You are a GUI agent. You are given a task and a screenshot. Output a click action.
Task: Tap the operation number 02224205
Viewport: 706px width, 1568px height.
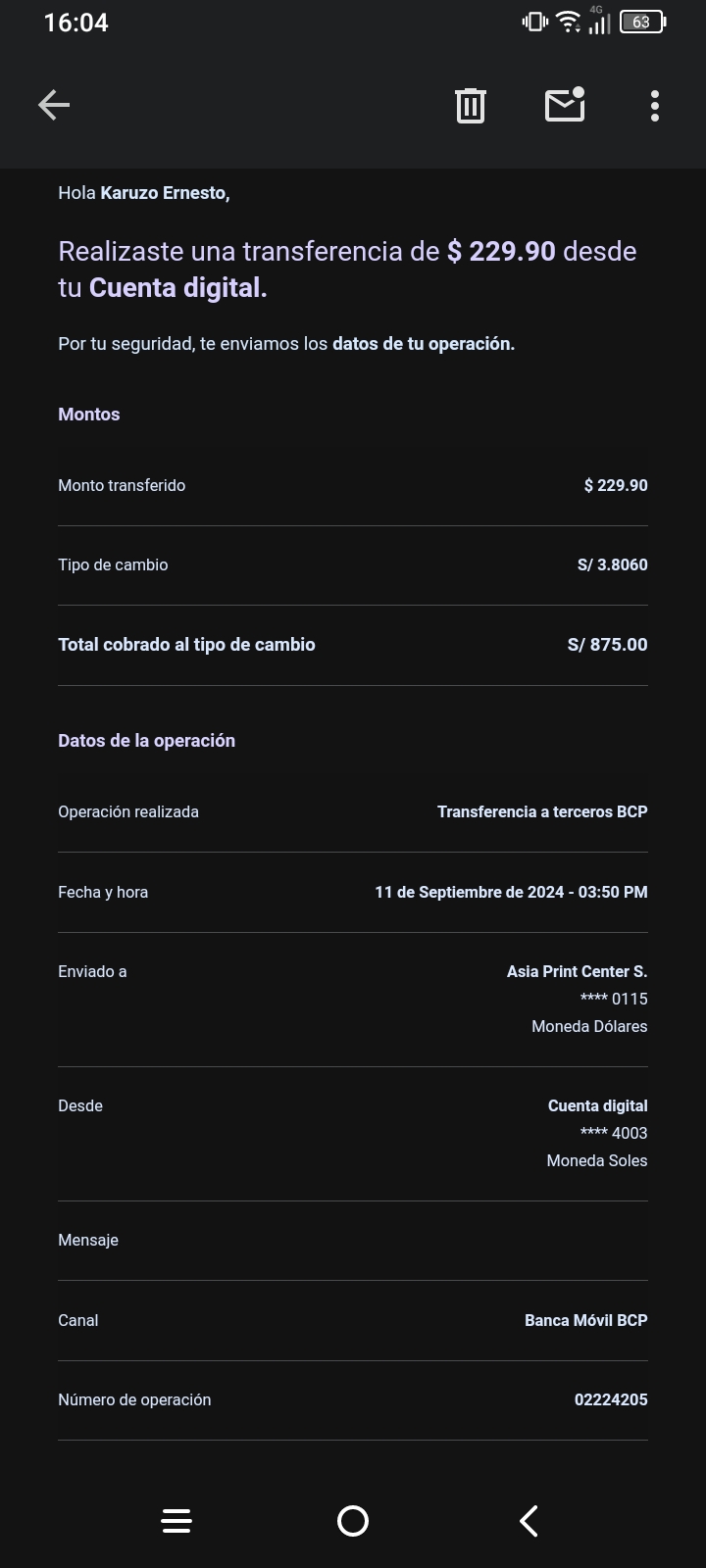(x=611, y=1399)
